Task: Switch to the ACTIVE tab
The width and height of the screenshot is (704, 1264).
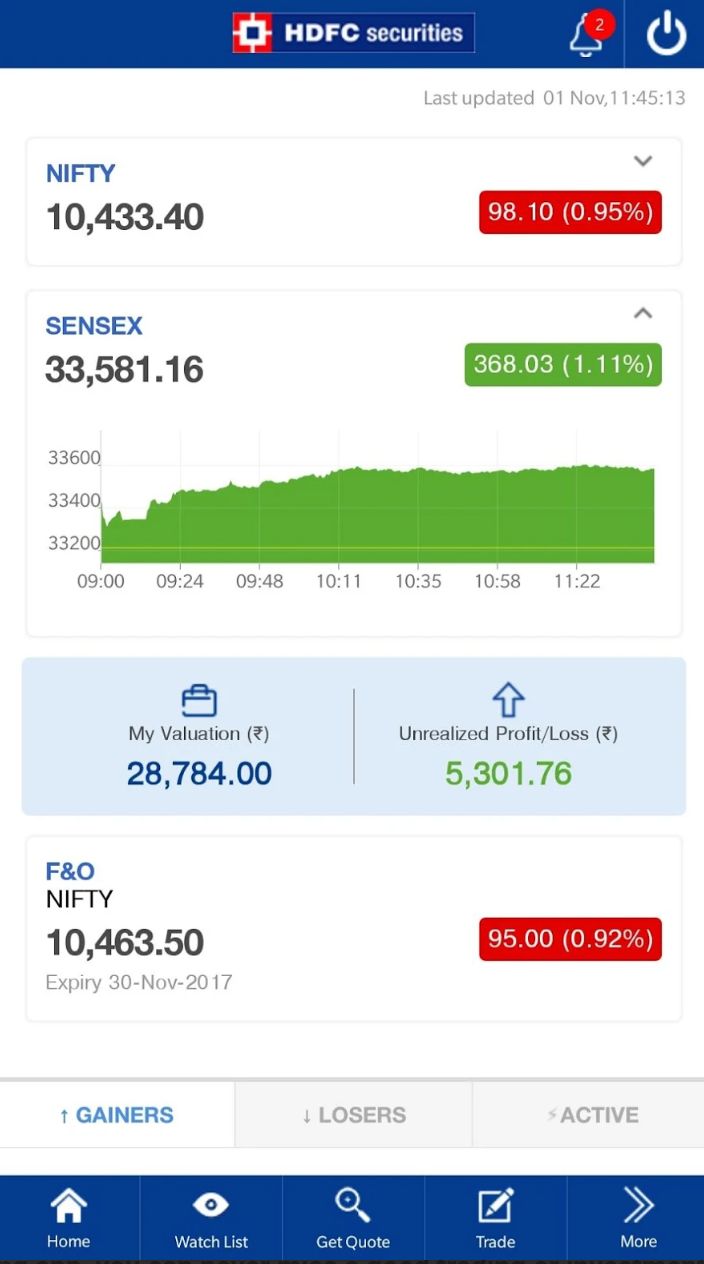Action: click(590, 1115)
